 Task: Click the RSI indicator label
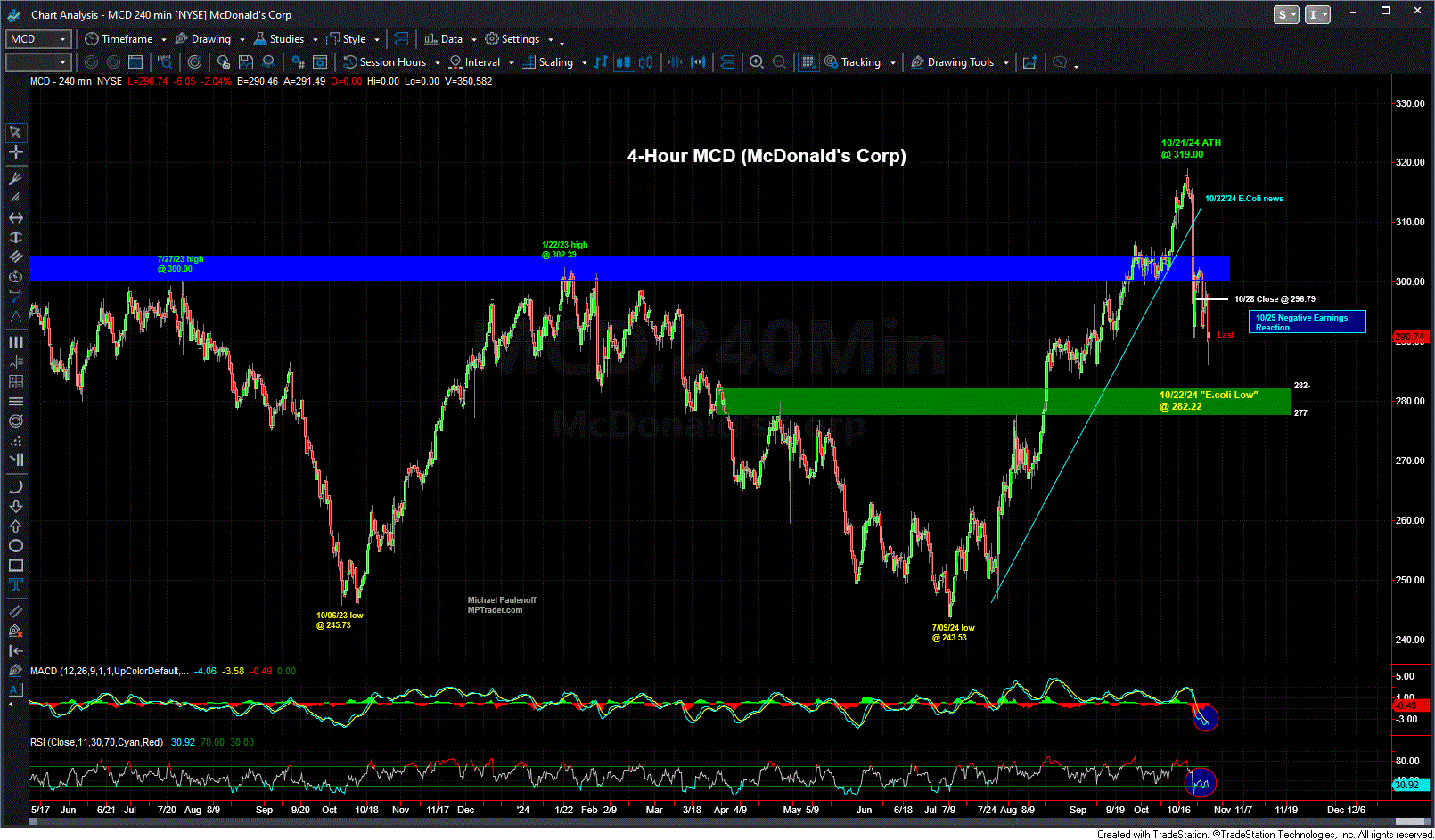(96, 742)
